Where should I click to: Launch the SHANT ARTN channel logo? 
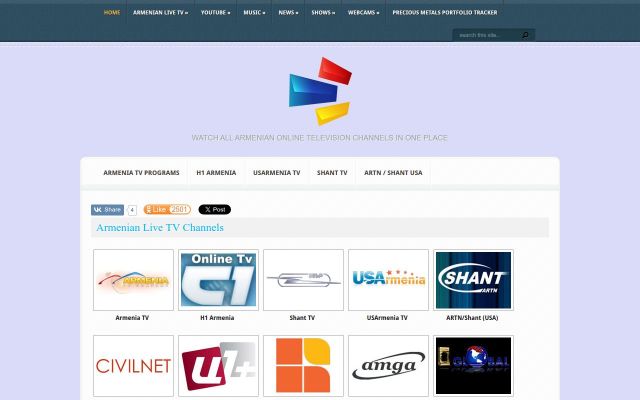pos(473,280)
